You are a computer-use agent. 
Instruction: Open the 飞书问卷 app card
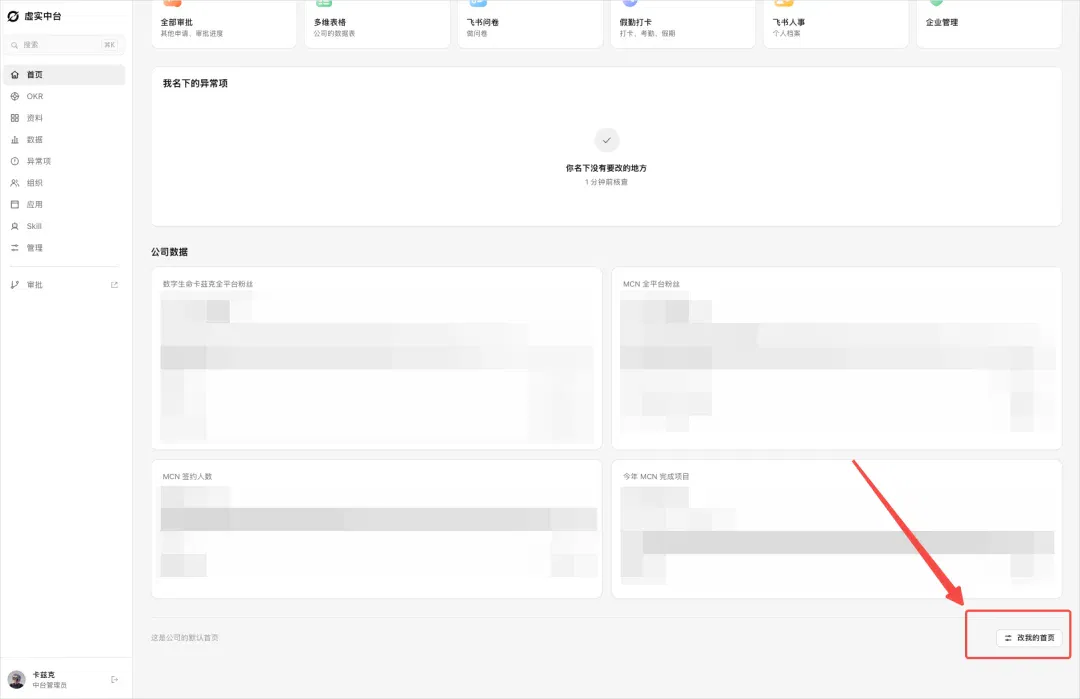pos(530,24)
